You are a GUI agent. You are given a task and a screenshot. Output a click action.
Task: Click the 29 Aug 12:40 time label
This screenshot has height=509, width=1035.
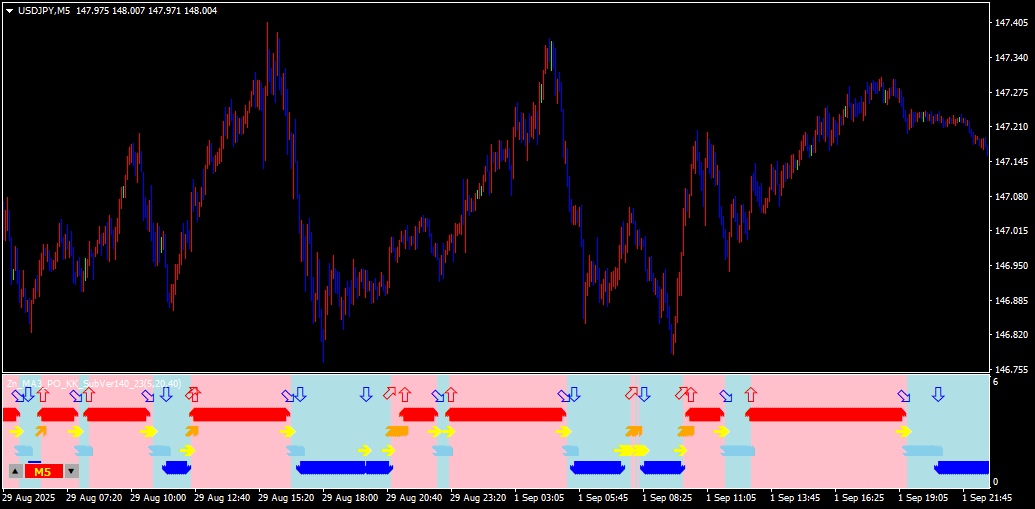222,497
